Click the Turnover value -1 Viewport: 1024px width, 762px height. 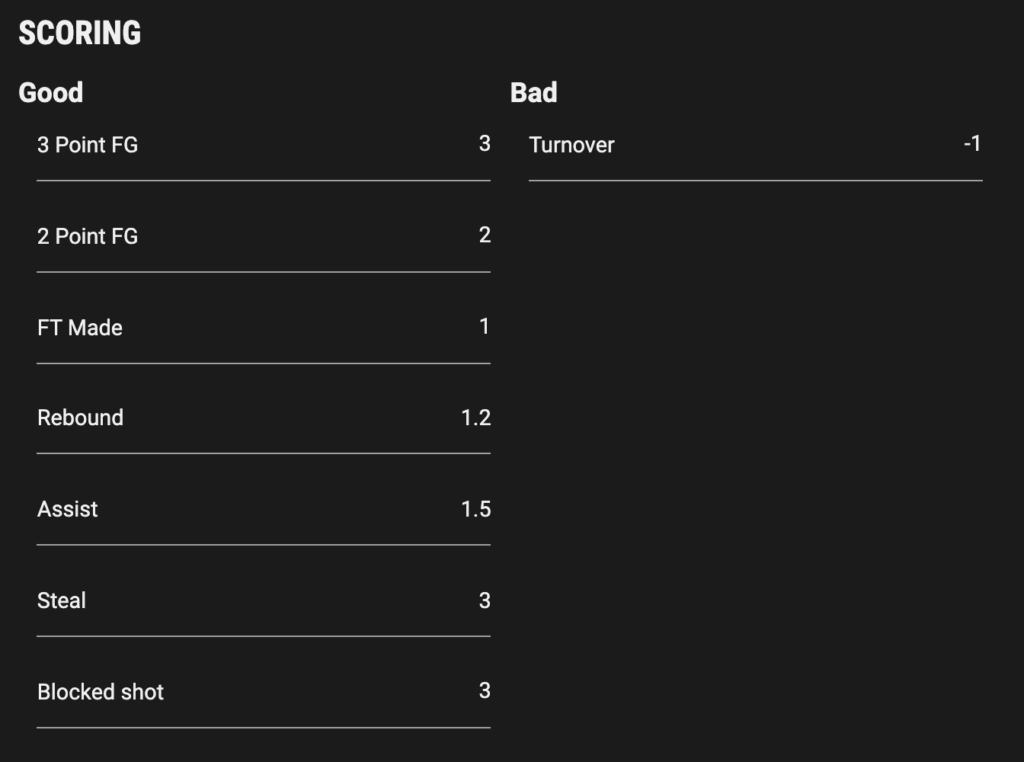click(x=972, y=144)
